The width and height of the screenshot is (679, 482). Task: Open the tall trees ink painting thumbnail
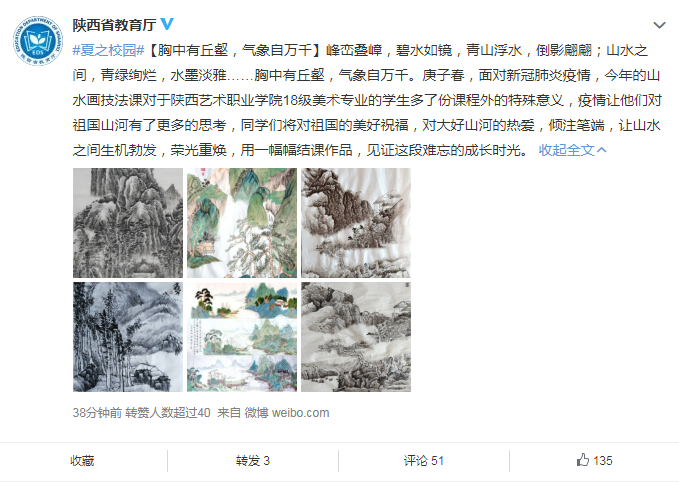coord(128,337)
